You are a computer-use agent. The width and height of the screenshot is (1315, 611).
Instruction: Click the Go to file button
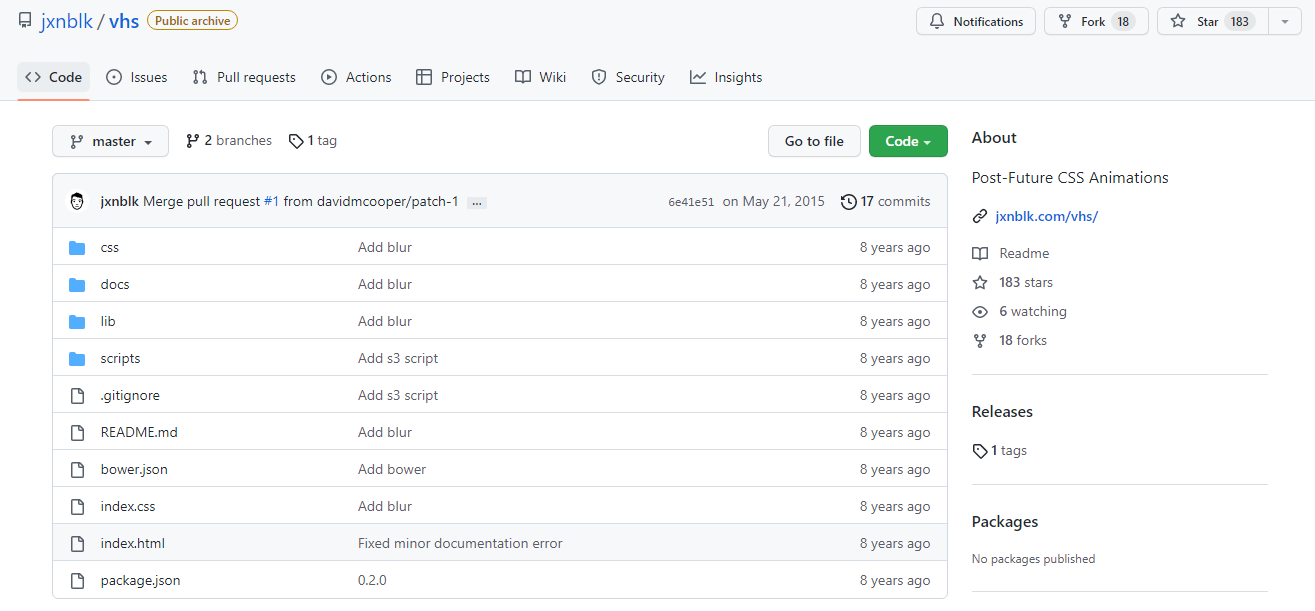point(814,141)
